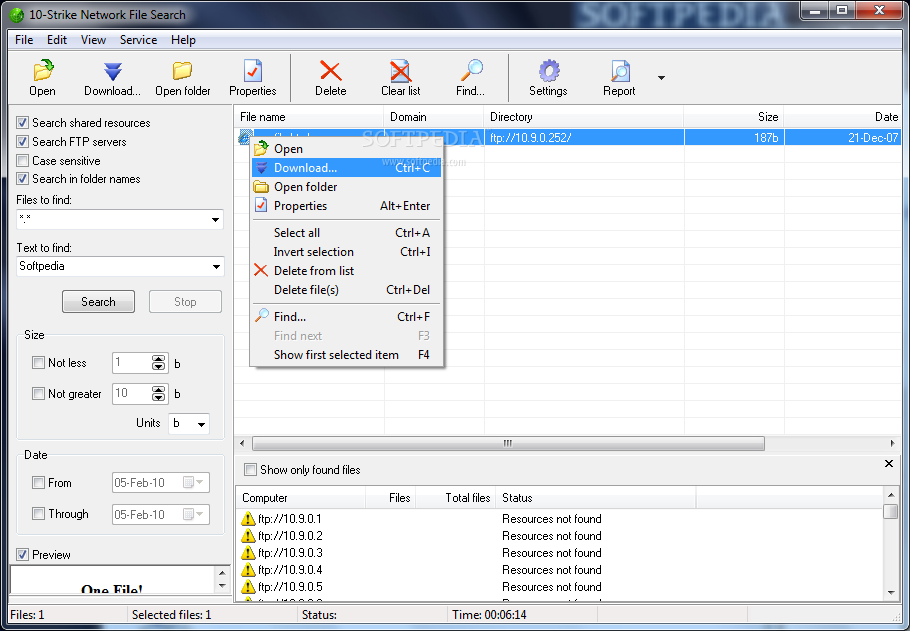Toggle Search in folder names checkbox

click(23, 179)
